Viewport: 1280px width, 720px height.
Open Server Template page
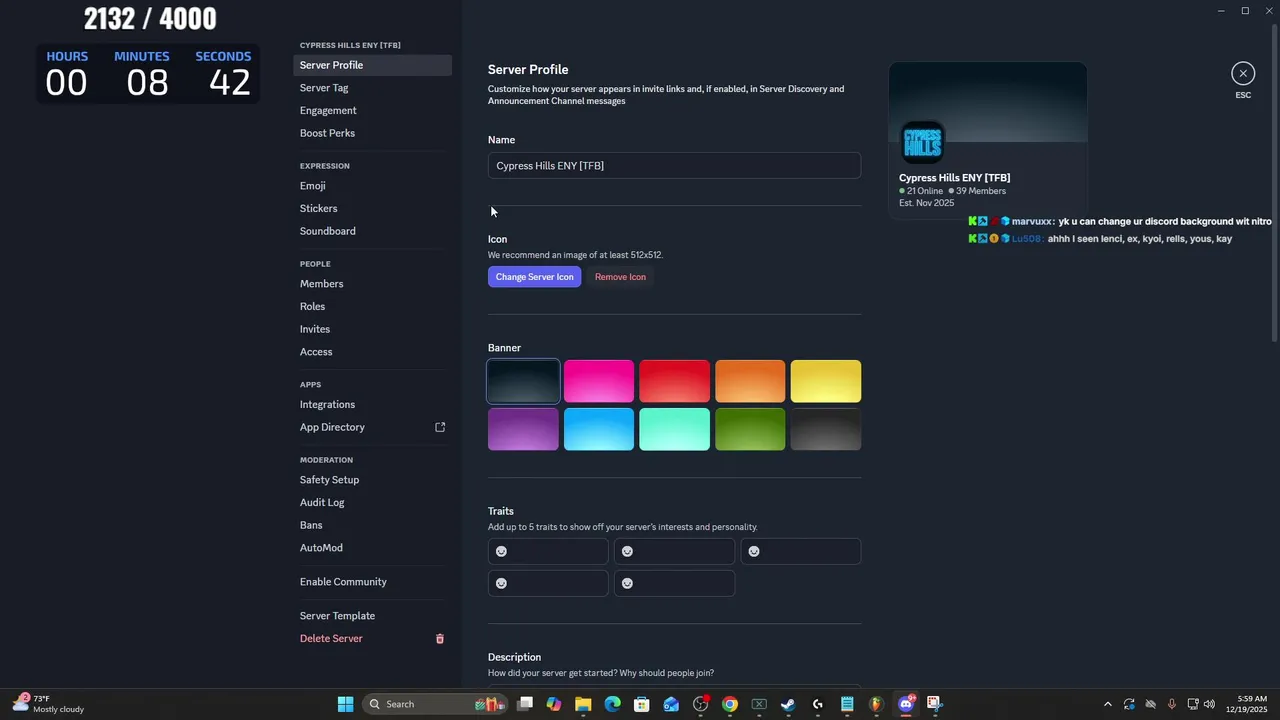pyautogui.click(x=372, y=616)
